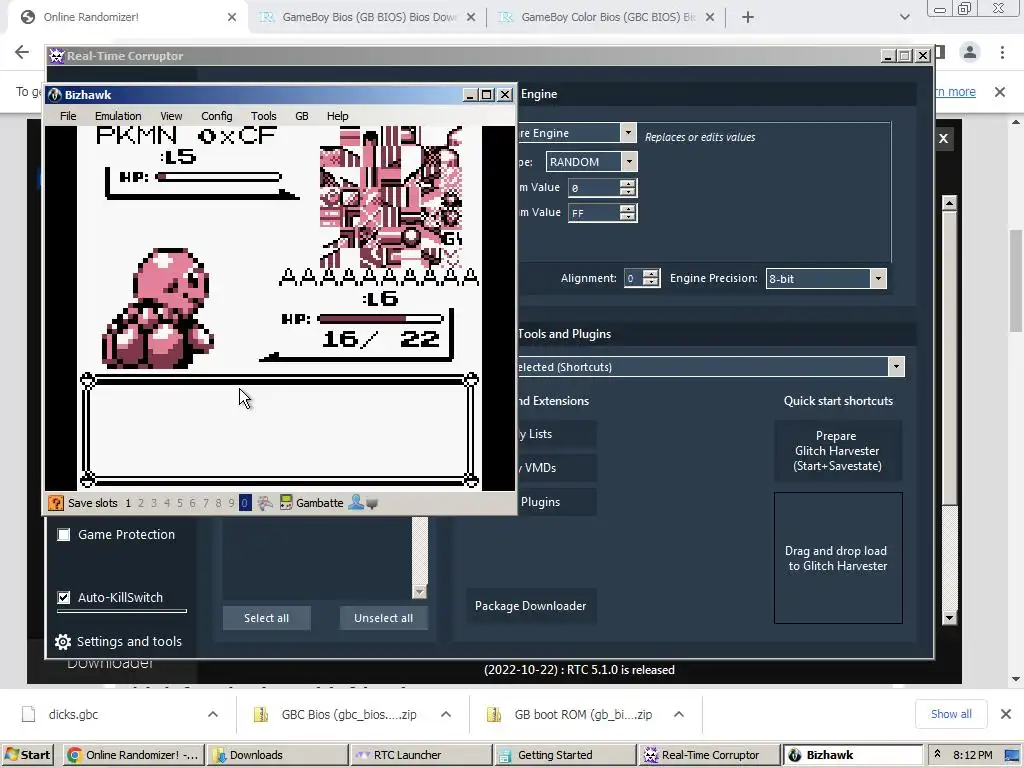Select save slot 1 in Bizhawk
This screenshot has height=768, width=1024.
128,504
